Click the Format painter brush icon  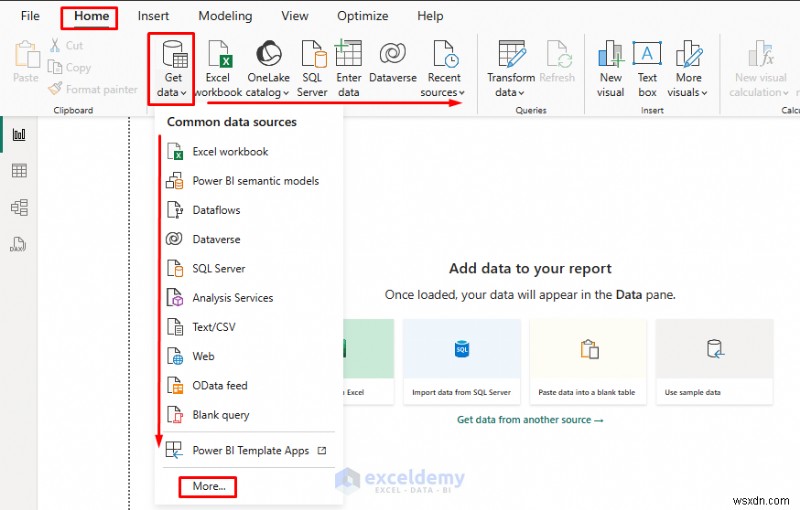click(x=55, y=89)
